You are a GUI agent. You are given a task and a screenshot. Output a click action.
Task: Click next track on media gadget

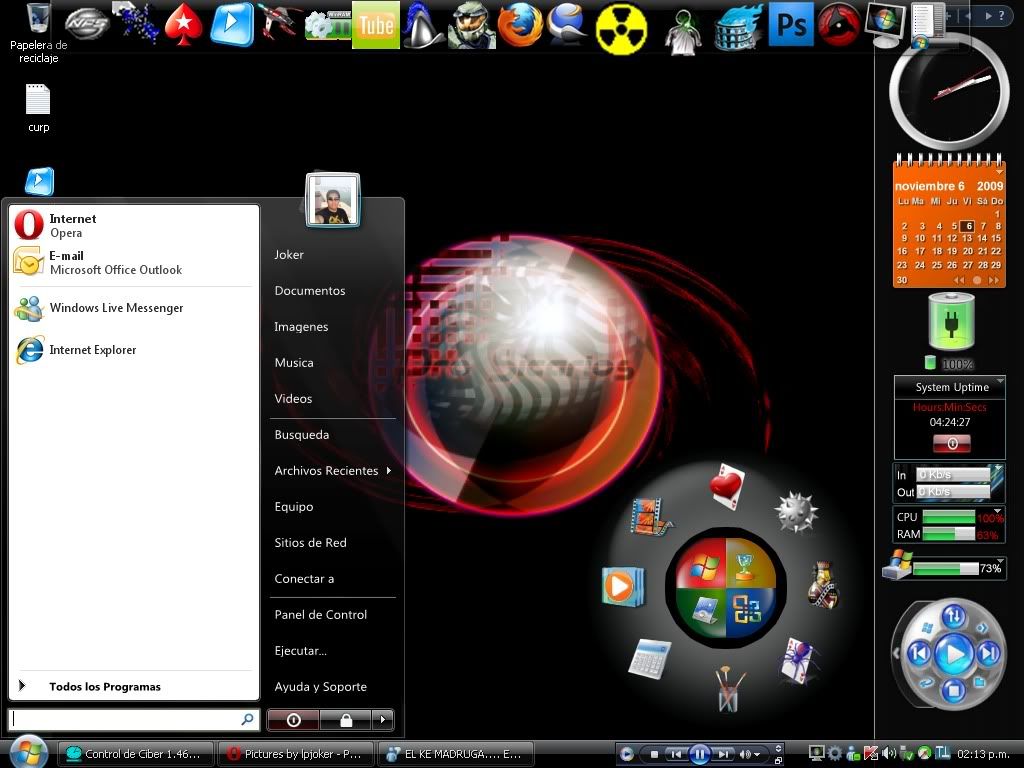coord(989,652)
